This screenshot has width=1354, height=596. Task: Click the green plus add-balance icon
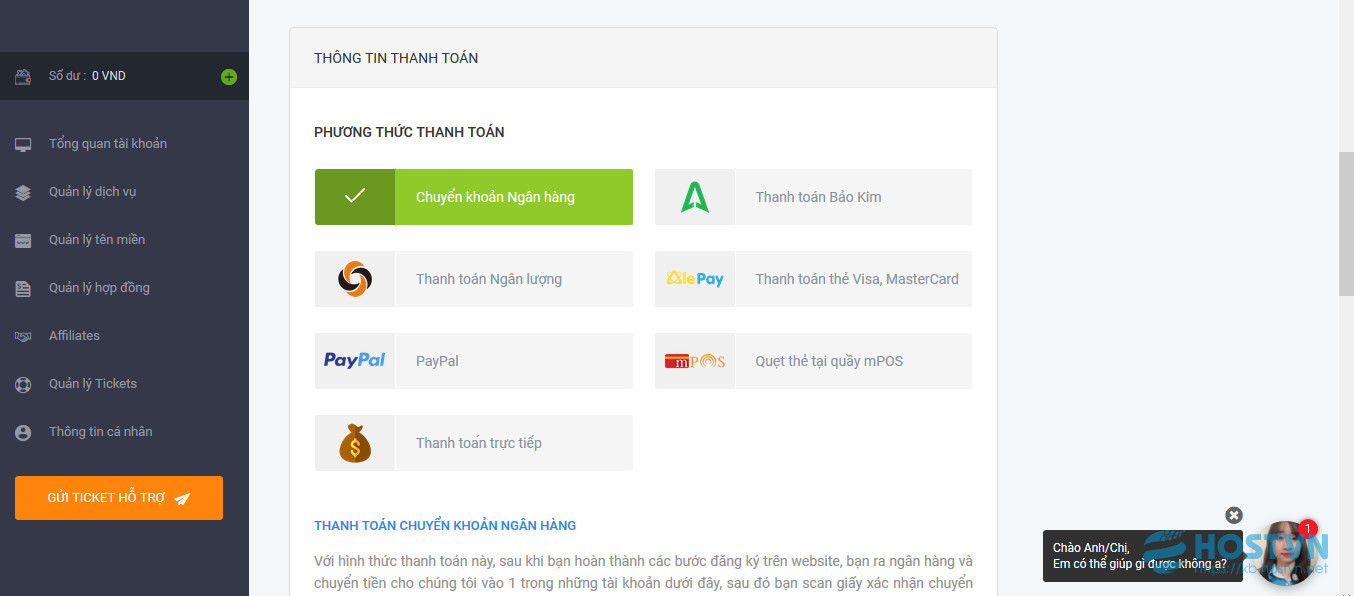click(x=229, y=77)
